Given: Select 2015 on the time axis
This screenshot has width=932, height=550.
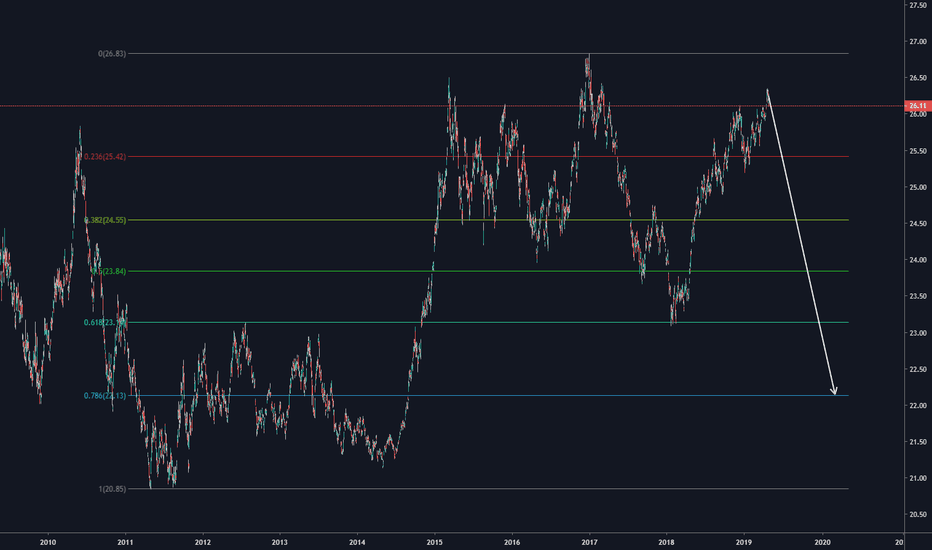Looking at the screenshot, I should (x=434, y=542).
